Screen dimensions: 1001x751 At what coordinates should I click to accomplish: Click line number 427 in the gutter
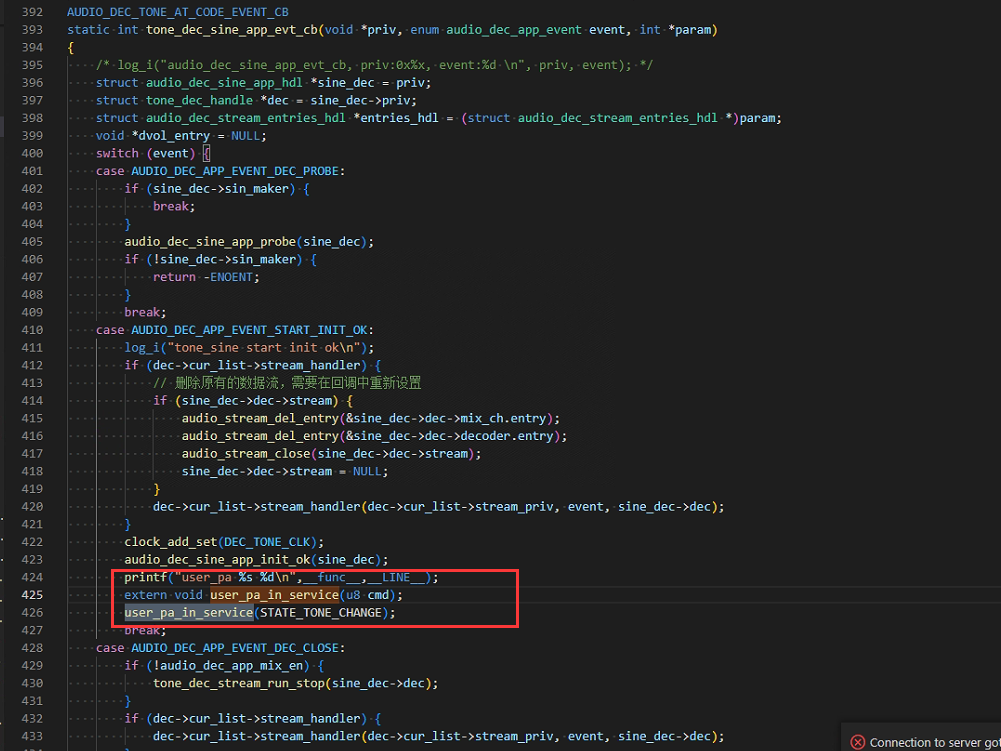pos(32,630)
